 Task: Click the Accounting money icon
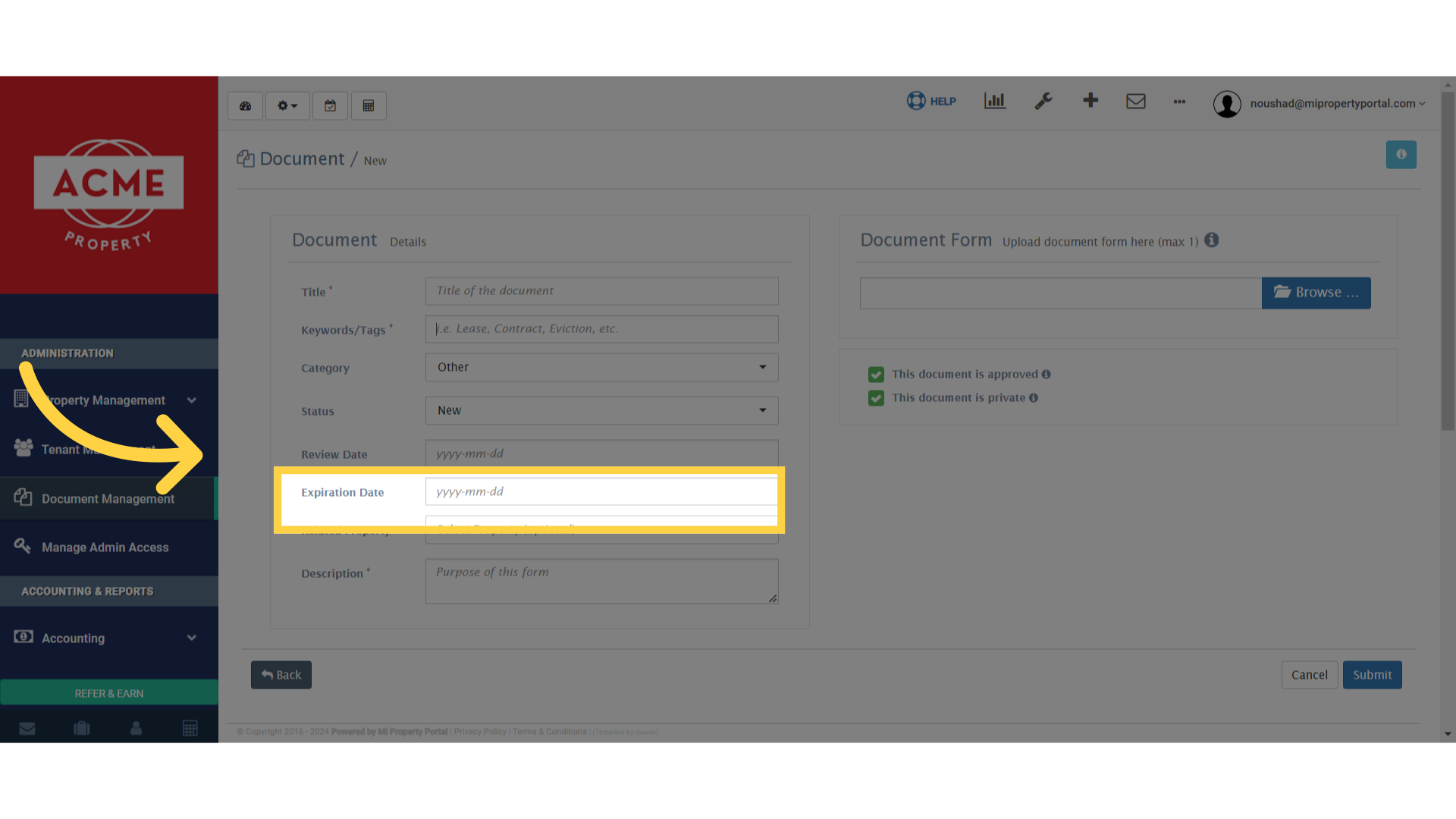pos(24,637)
